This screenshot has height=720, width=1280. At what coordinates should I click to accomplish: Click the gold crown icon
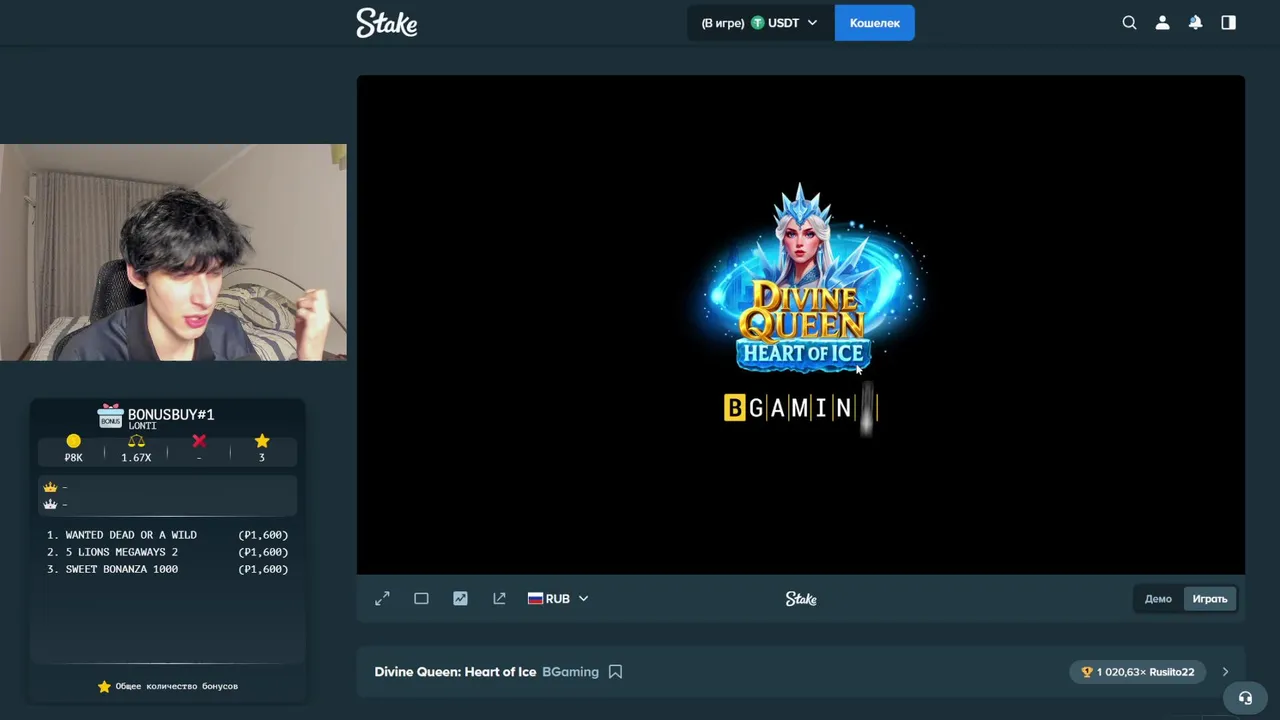click(50, 487)
